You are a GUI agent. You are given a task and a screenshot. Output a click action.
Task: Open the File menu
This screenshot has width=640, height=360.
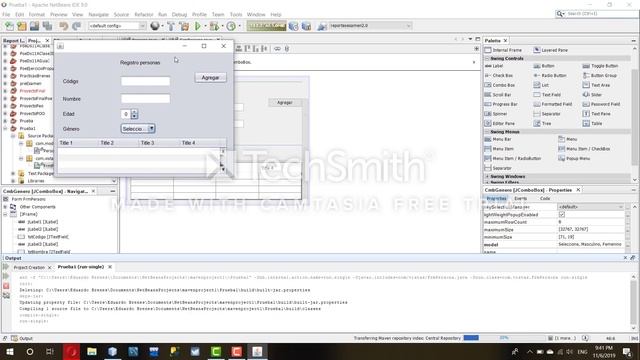(6, 14)
